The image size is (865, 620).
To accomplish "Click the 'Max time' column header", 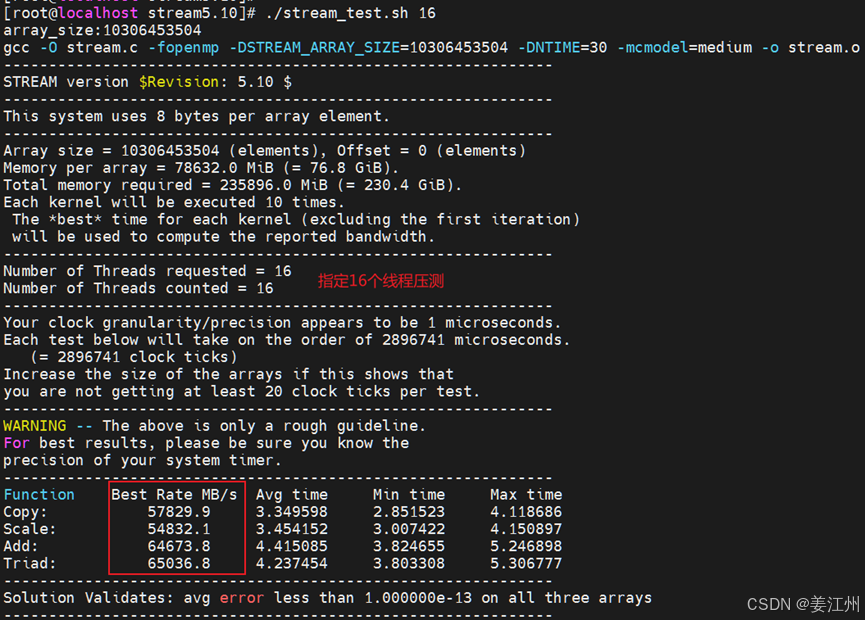I will (526, 494).
